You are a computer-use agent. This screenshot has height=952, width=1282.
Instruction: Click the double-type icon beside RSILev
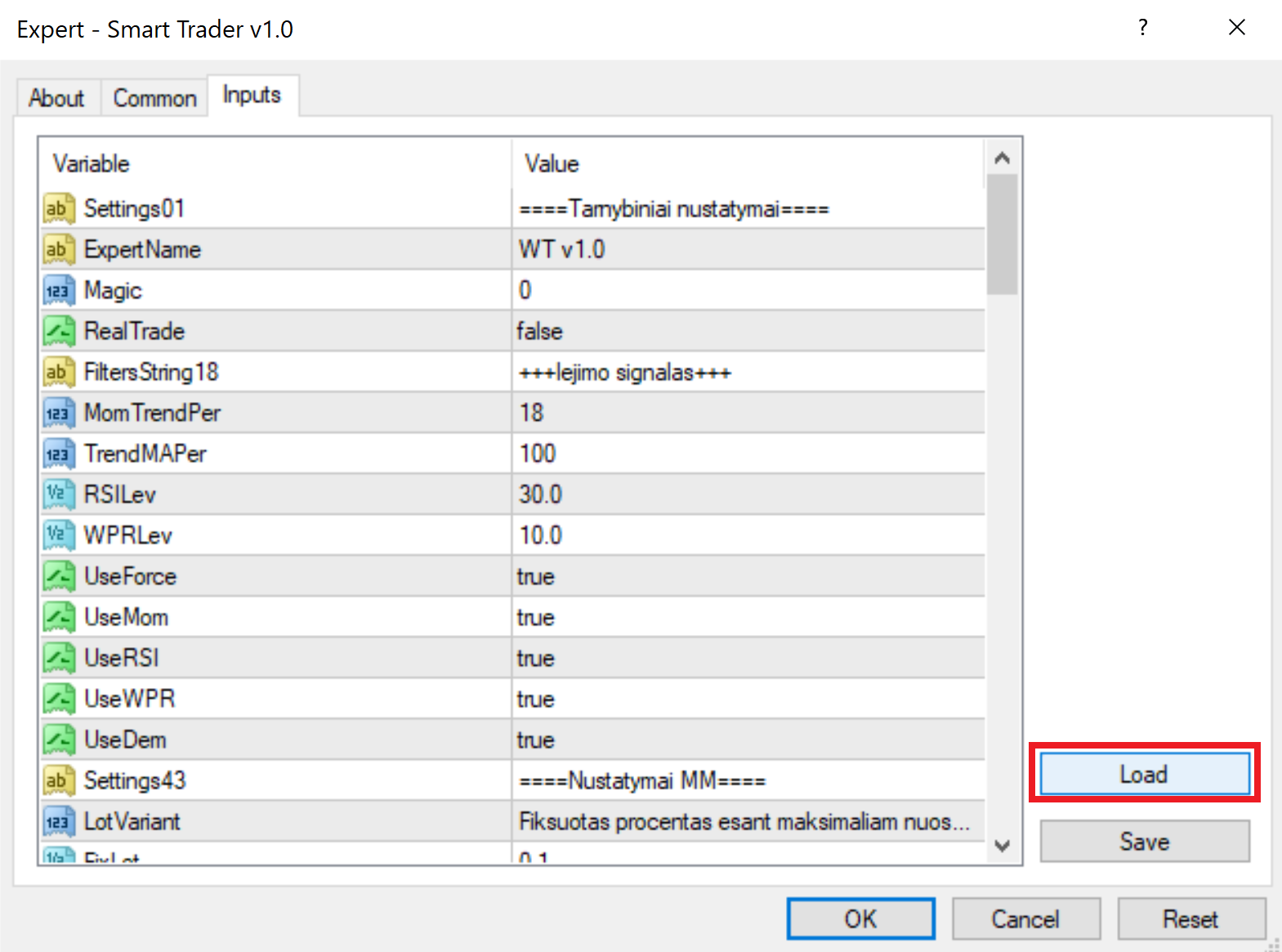[59, 494]
